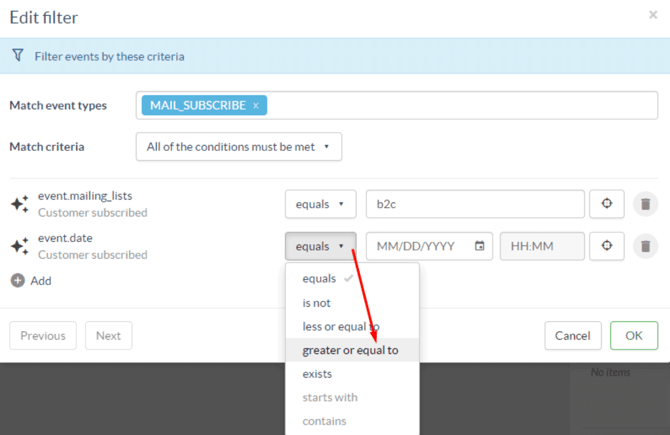
Task: Click the Cancel button
Action: tap(572, 336)
